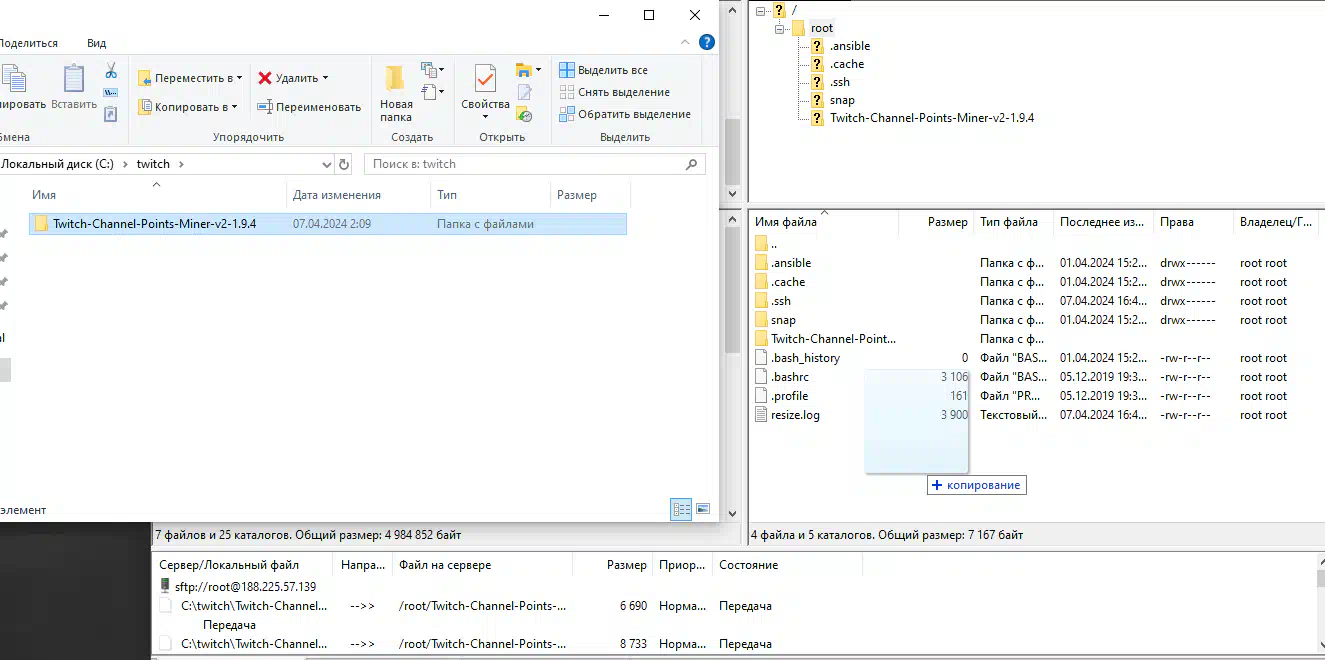Screen dimensions: 1325x660
Task: Expand the Properties dropdown arrow
Action: (x=485, y=117)
